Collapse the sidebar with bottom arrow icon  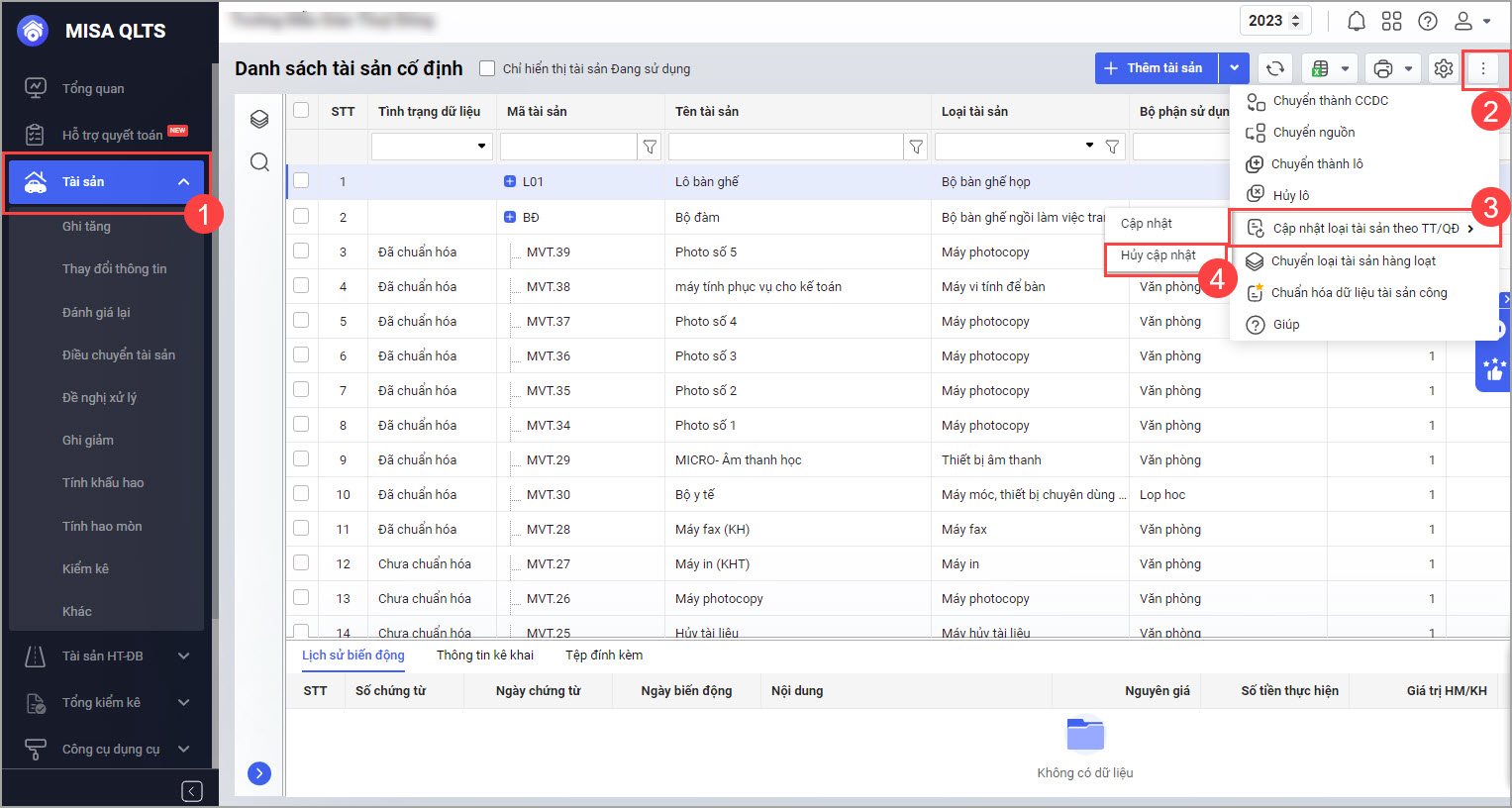coord(192,790)
